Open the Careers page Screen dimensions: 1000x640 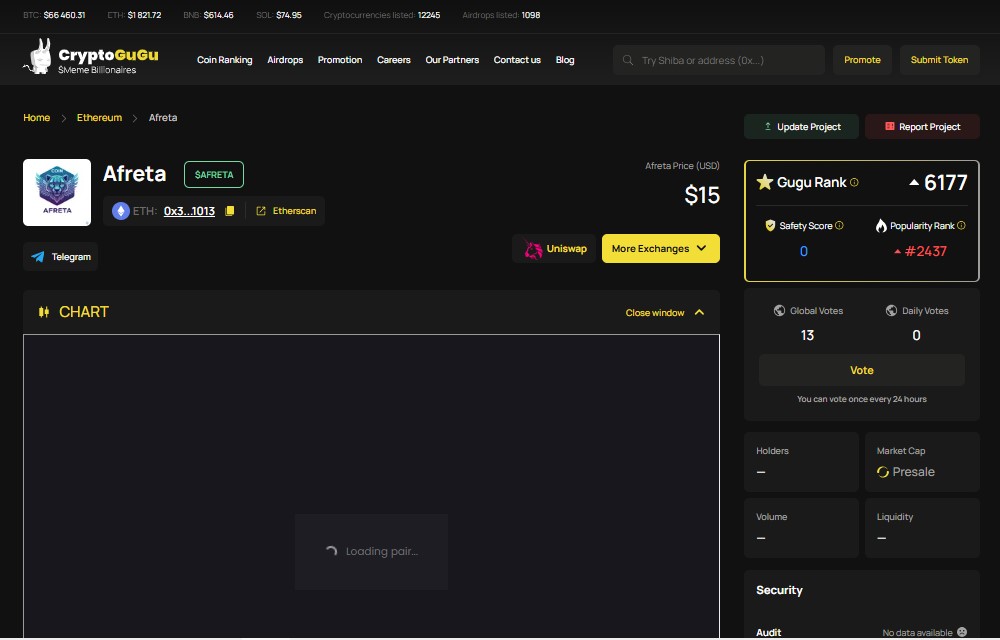point(393,60)
